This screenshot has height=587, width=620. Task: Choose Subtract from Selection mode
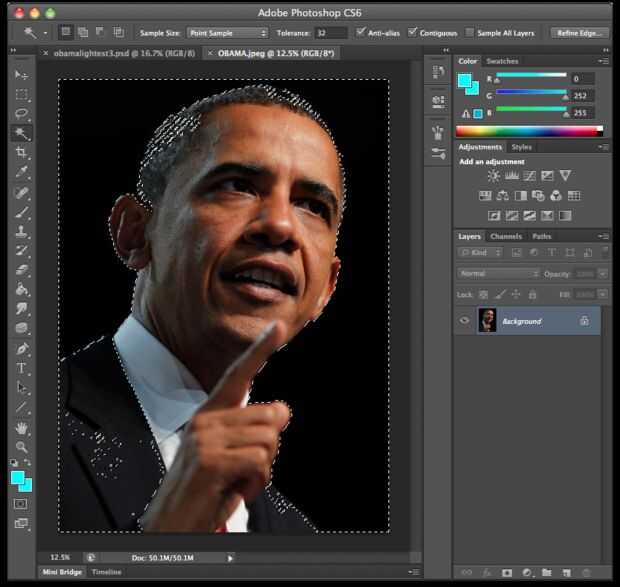100,32
